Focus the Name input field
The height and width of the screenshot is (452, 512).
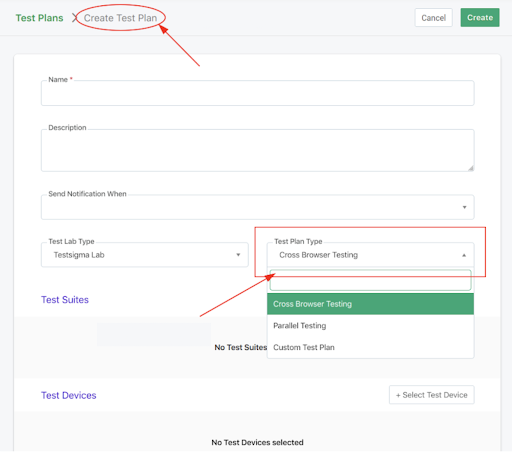257,93
